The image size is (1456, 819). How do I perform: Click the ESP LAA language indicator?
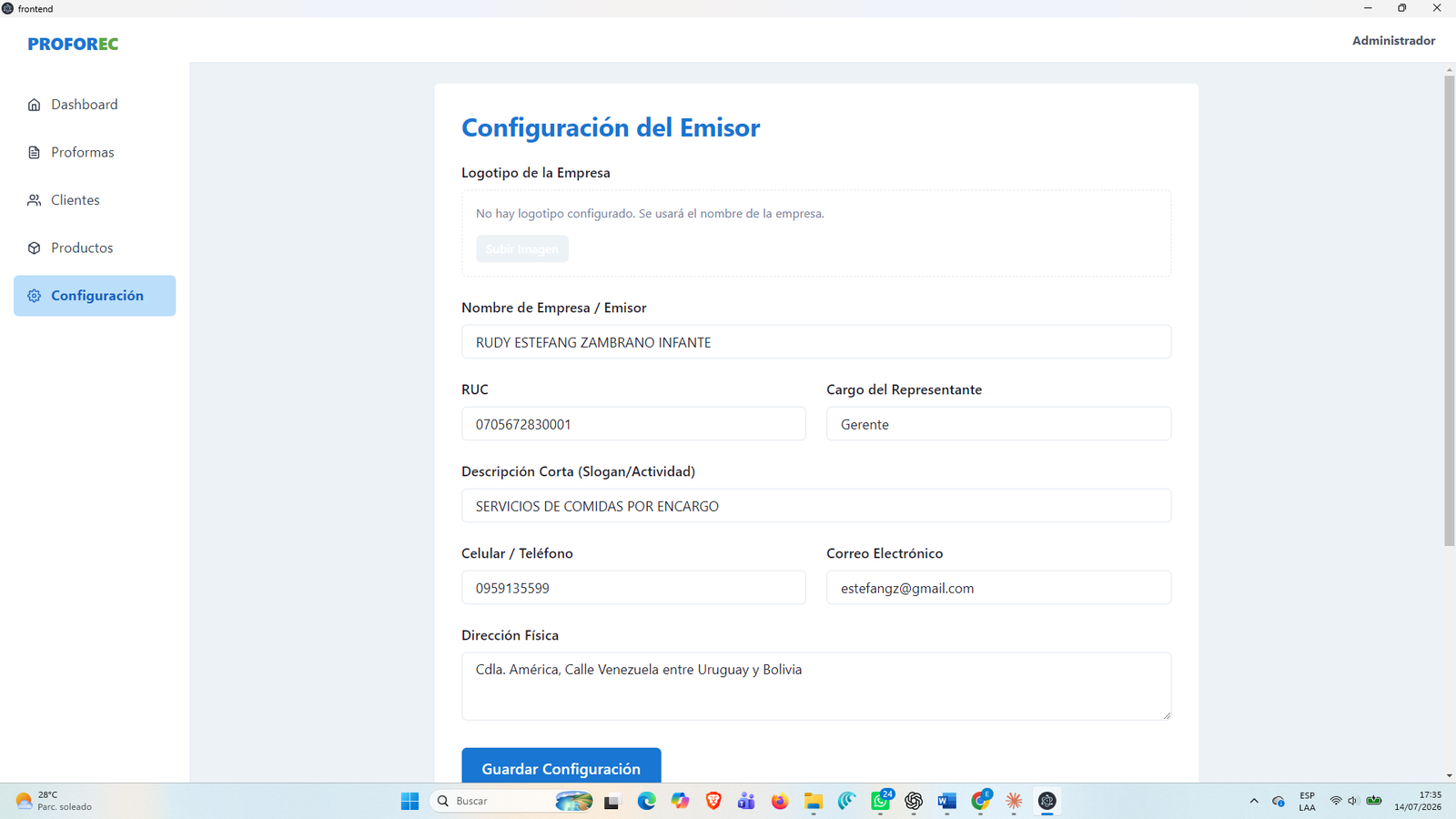click(x=1307, y=801)
